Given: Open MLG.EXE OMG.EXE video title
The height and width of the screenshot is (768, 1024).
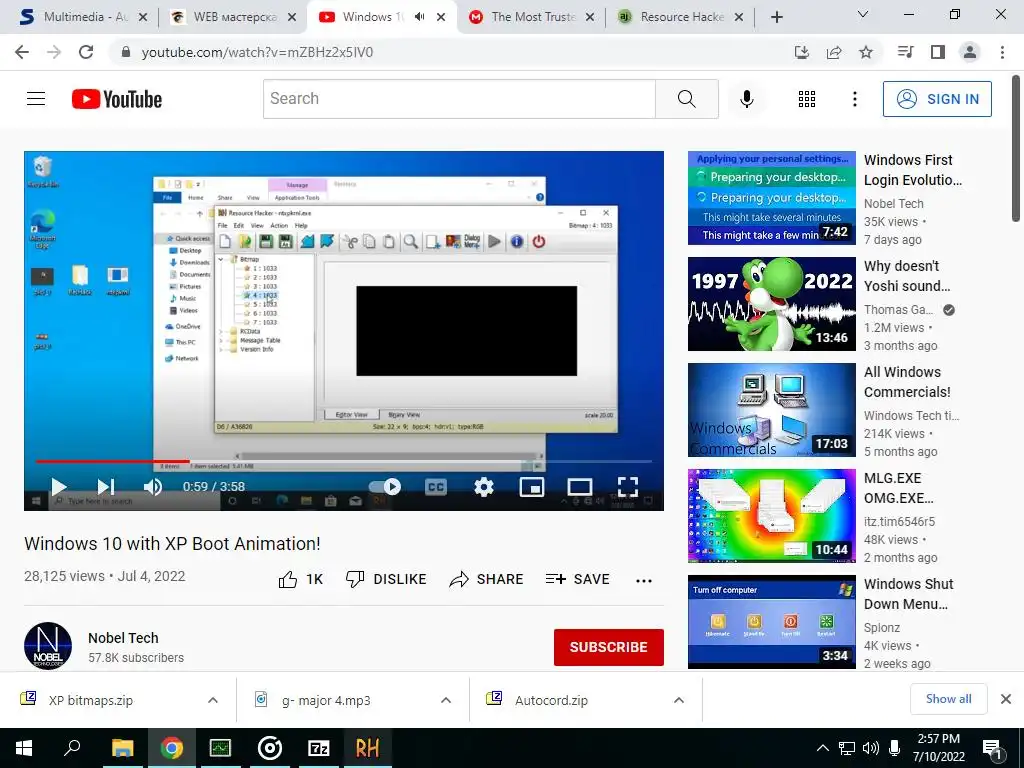Looking at the screenshot, I should point(899,488).
